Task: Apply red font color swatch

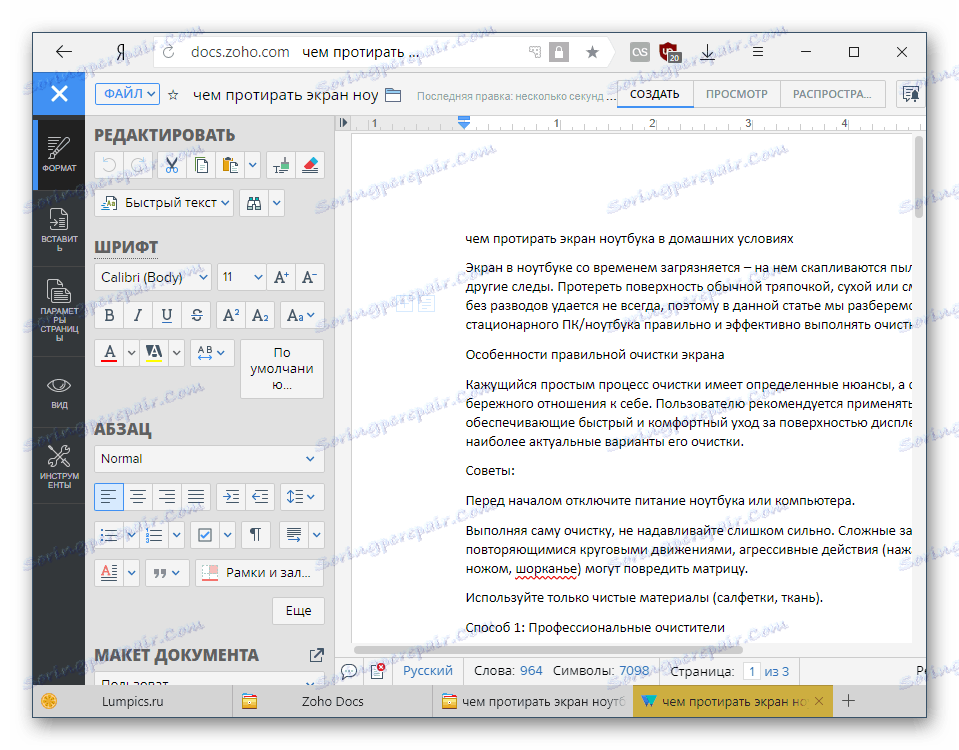Action: pyautogui.click(x=109, y=353)
